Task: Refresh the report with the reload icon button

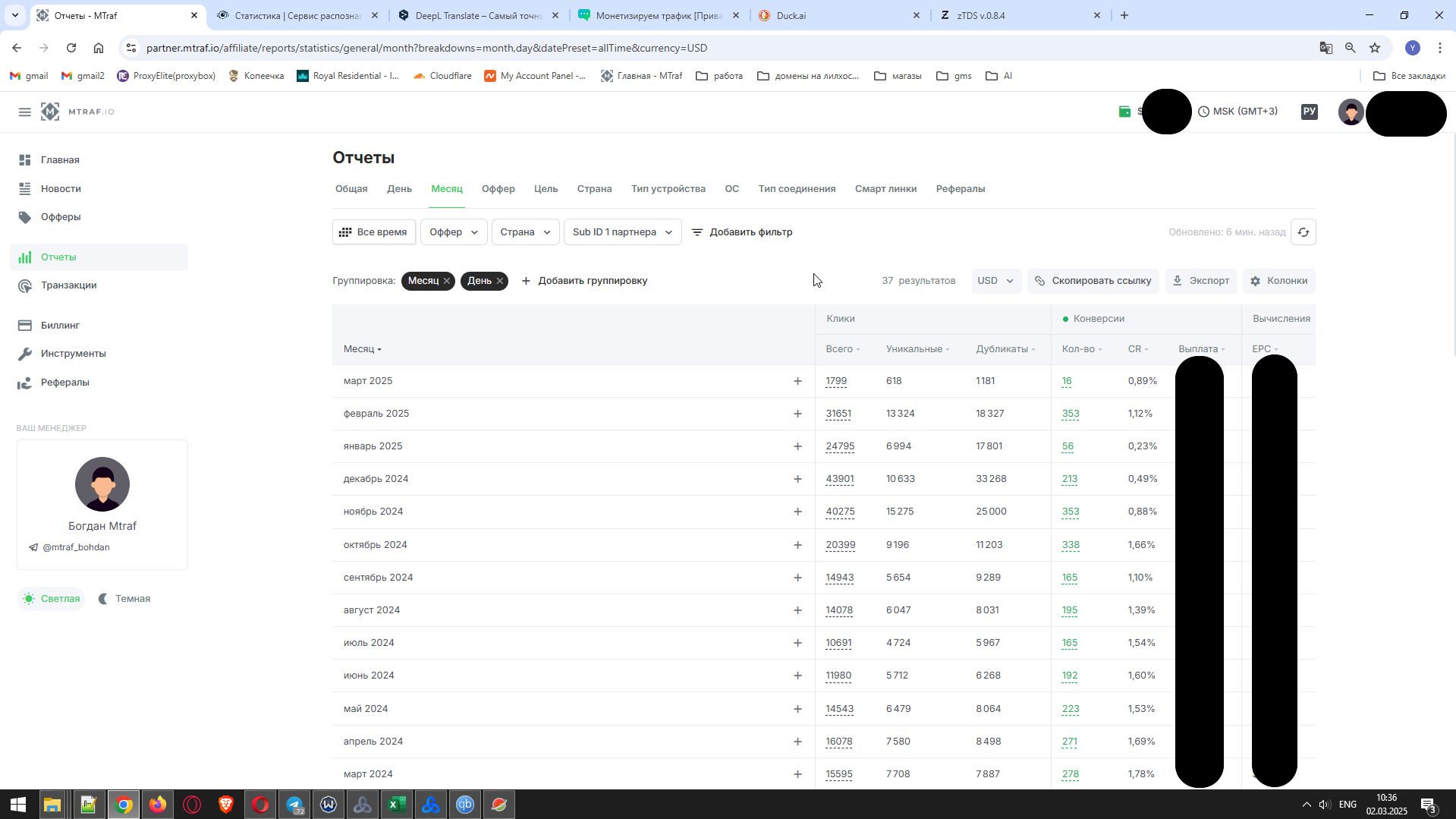Action: point(1303,232)
